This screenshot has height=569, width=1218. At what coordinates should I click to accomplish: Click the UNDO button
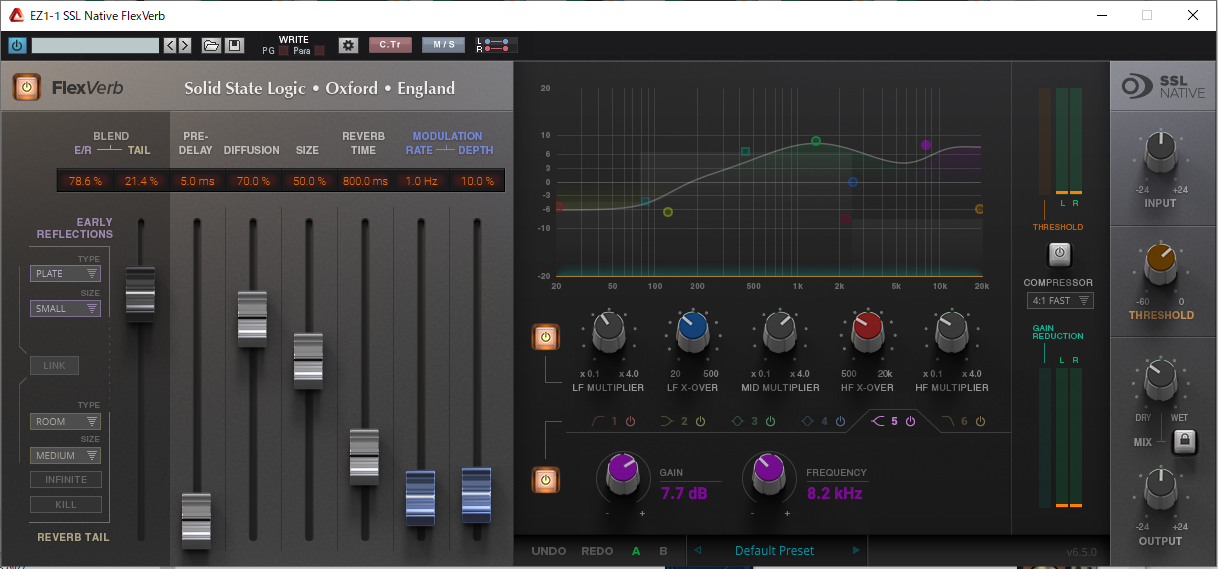click(549, 551)
